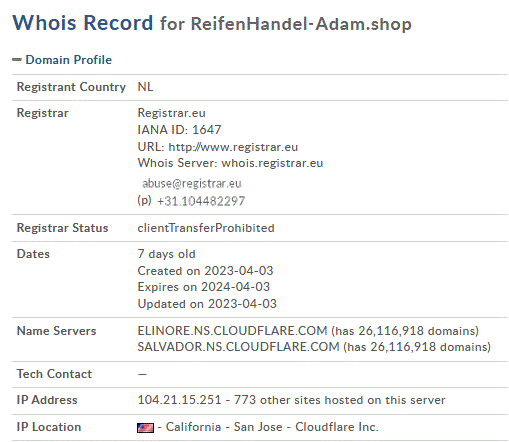This screenshot has height=442, width=509.
Task: Click the abuse@registrar.eu email image
Action: (192, 183)
